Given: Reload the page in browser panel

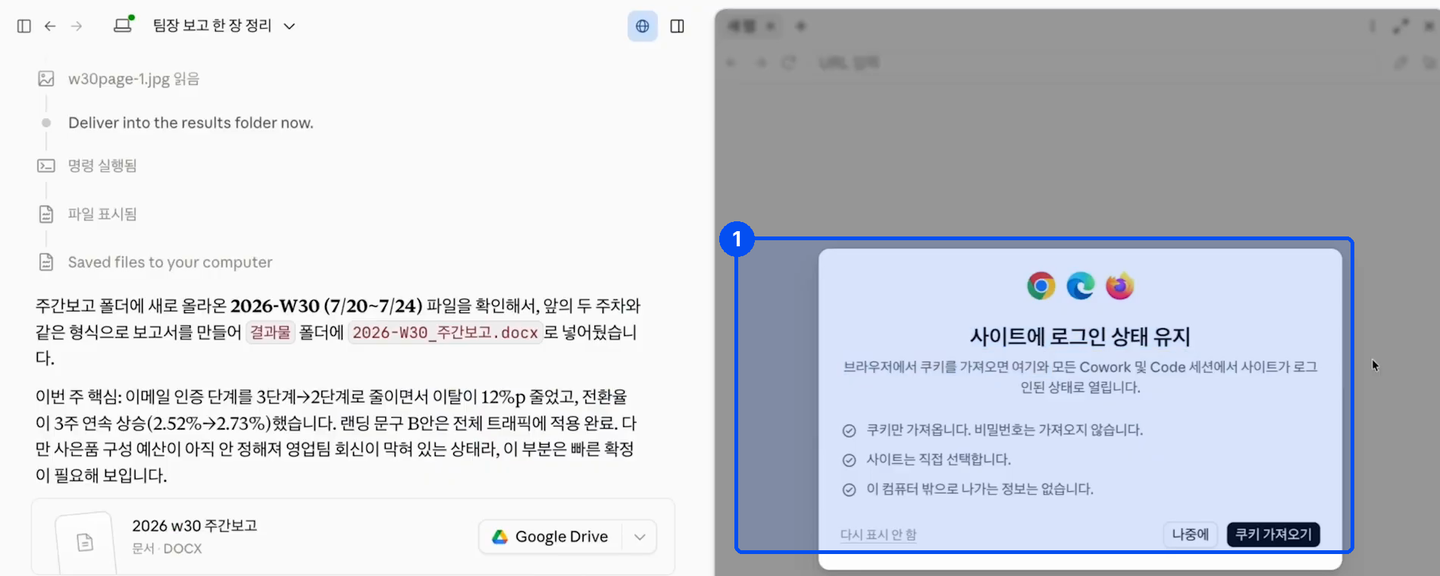Looking at the screenshot, I should [789, 63].
